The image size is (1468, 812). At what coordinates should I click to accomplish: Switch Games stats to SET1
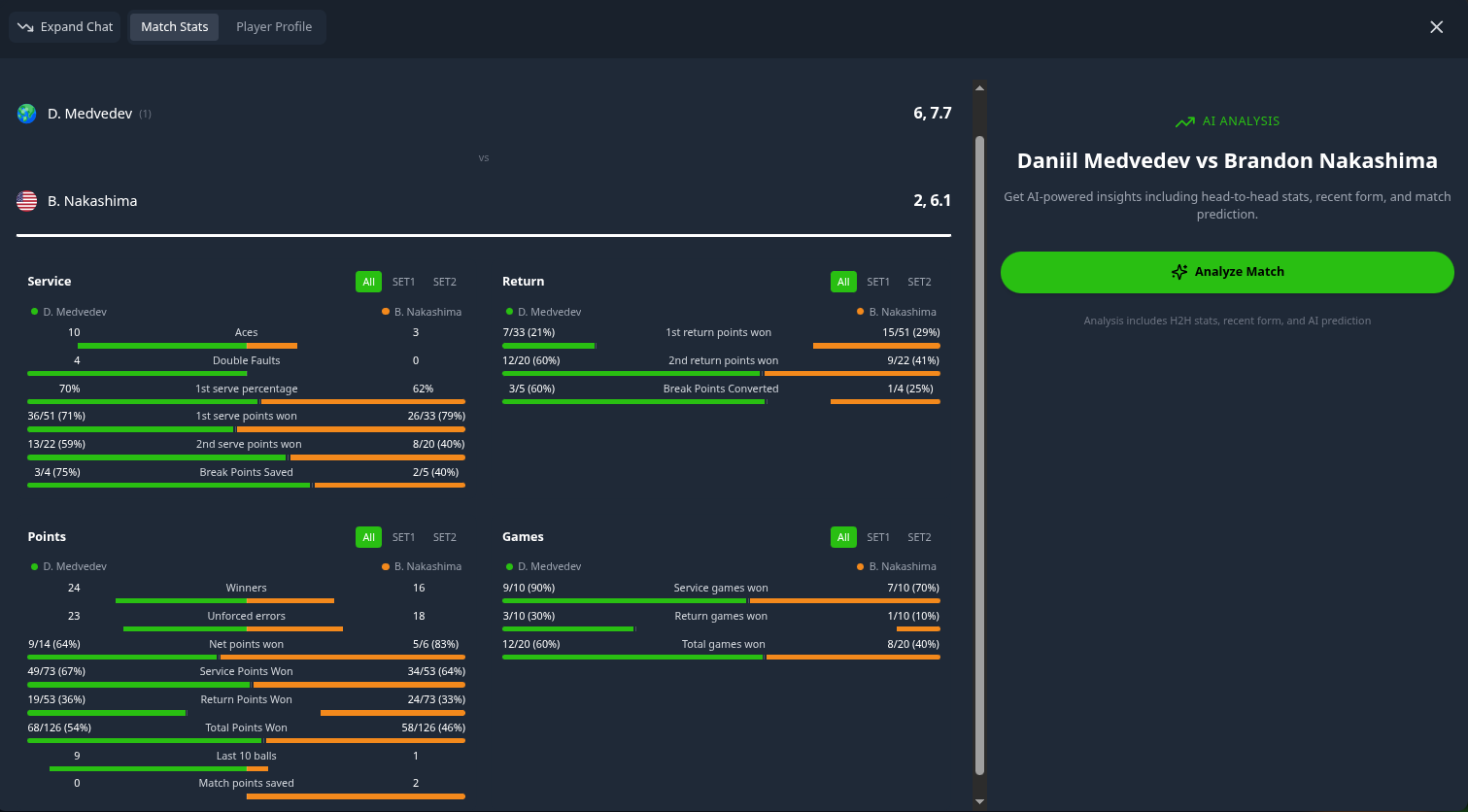(878, 536)
